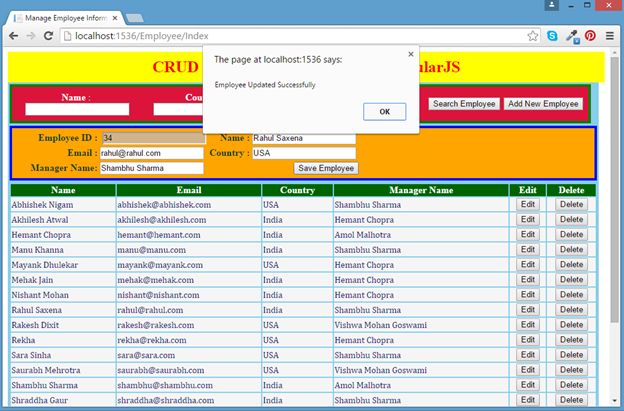Click the browser back arrow
Viewport: 624px width, 411px height.
click(x=14, y=36)
